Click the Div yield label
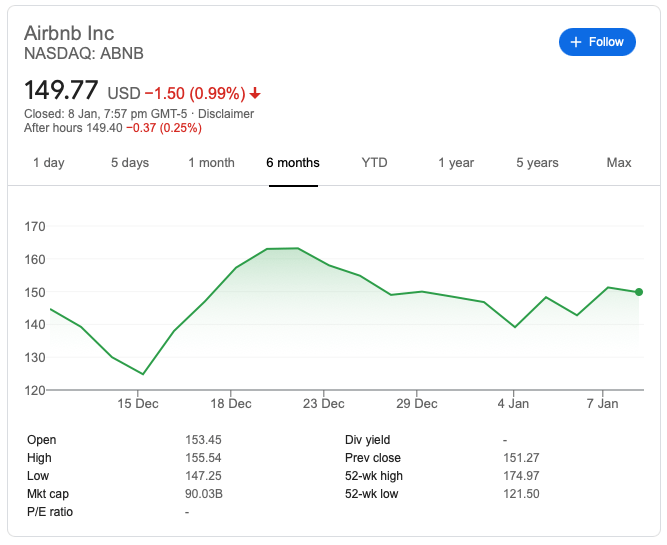Image resolution: width=667 pixels, height=545 pixels. [368, 440]
